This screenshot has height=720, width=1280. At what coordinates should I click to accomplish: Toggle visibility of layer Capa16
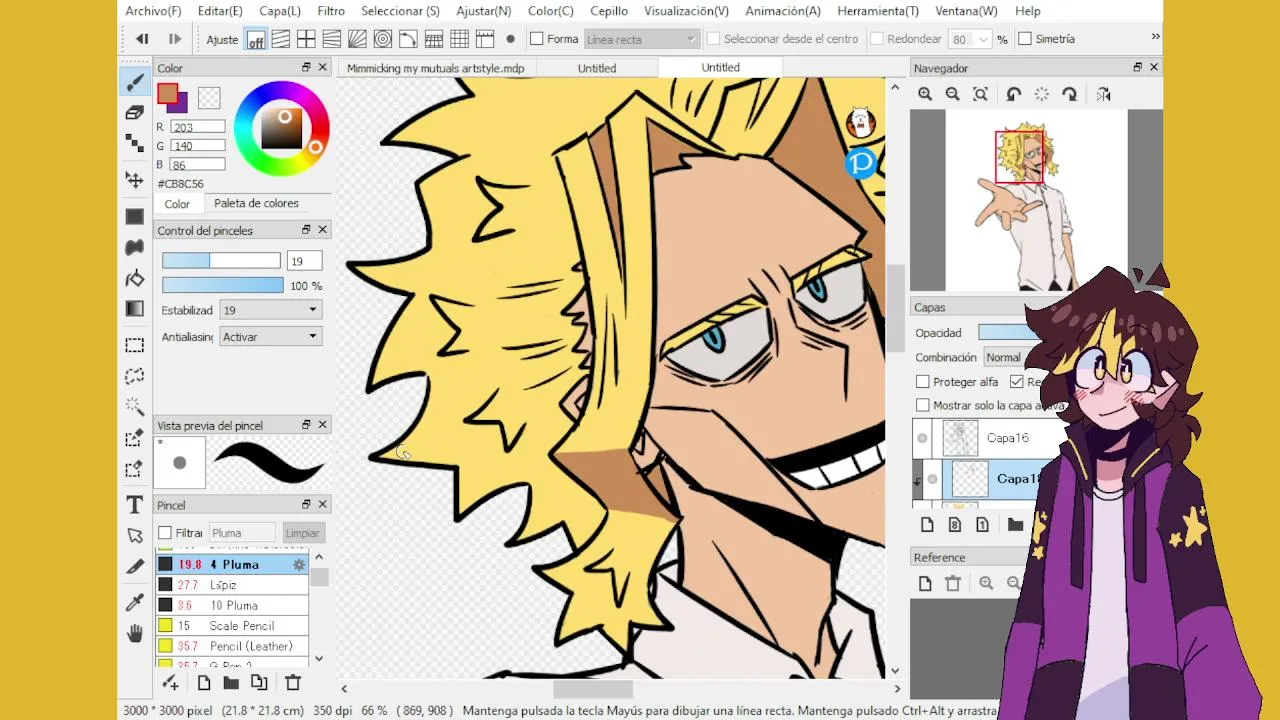[x=922, y=438]
